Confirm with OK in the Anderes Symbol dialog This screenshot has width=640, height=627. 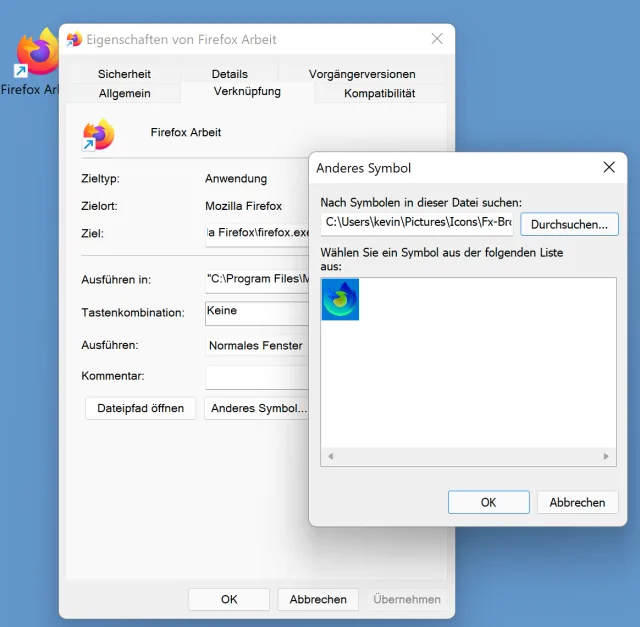[x=488, y=502]
